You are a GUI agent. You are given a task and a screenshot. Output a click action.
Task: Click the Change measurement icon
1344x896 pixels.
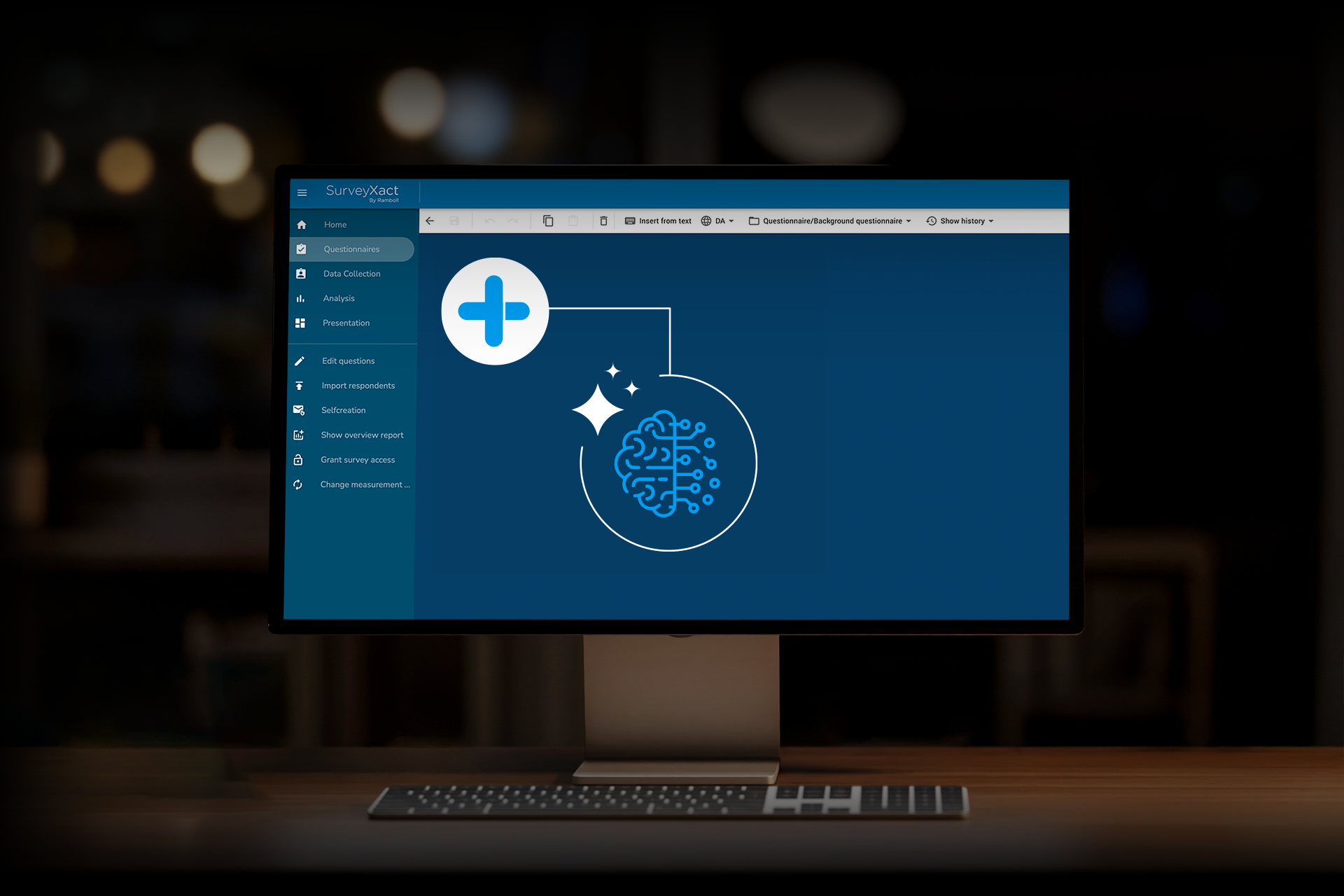(300, 484)
